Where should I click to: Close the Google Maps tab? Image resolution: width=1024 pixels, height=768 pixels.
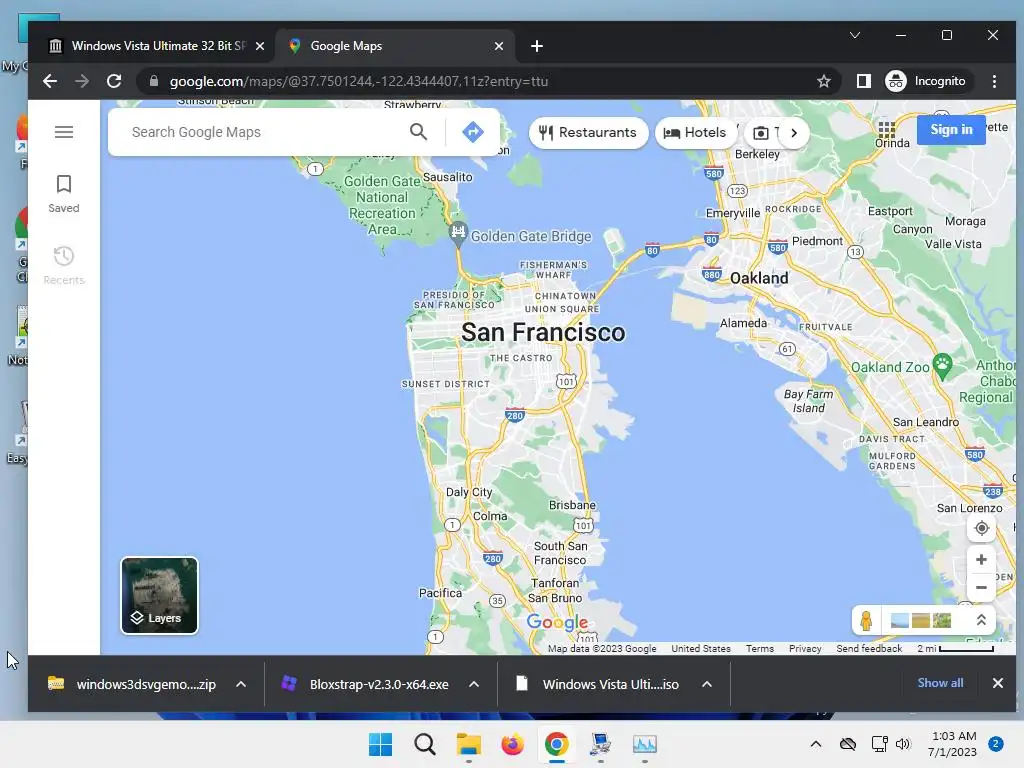point(498,46)
